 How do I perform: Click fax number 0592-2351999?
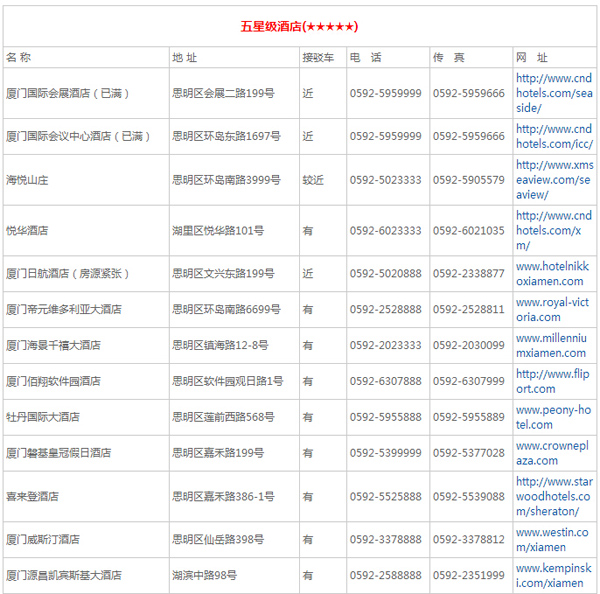469,575
